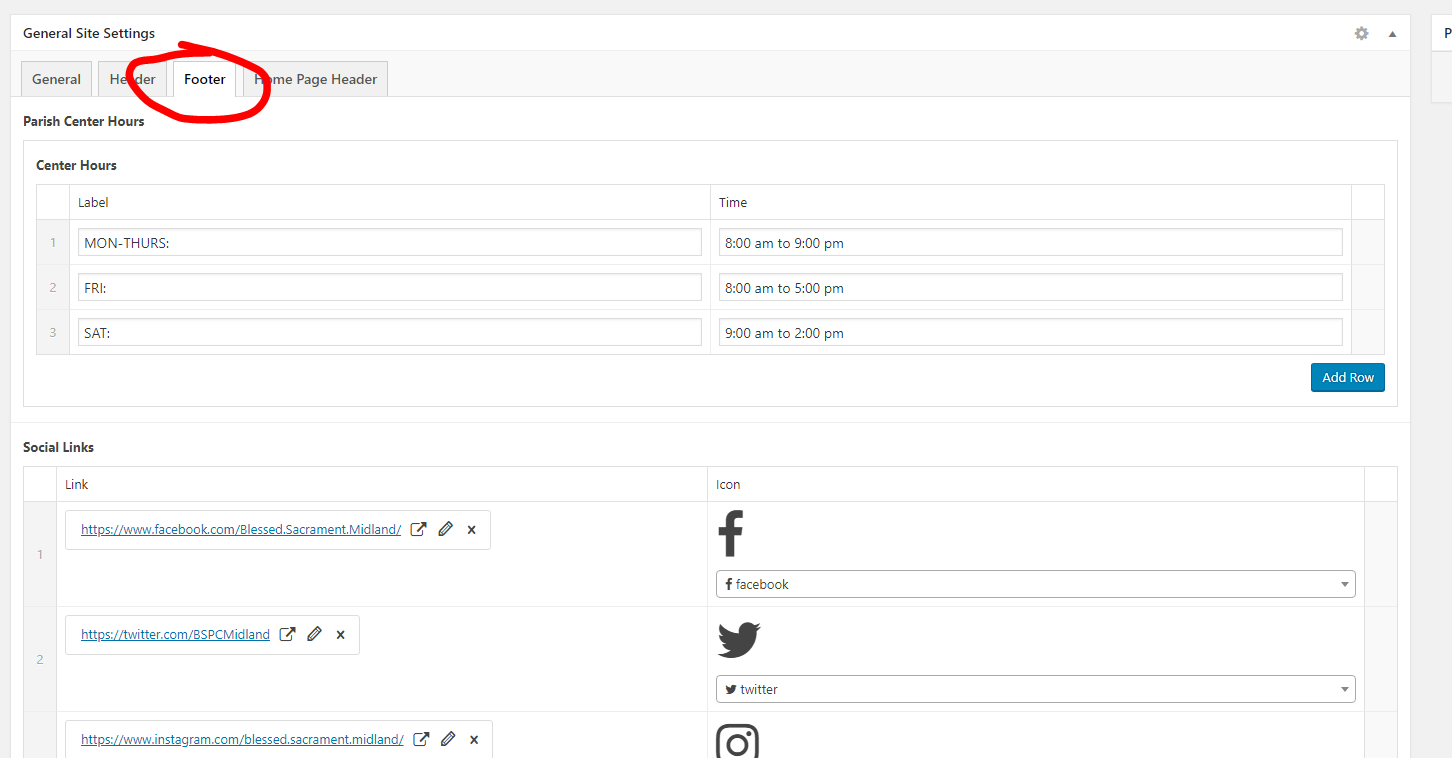Image resolution: width=1452 pixels, height=758 pixels.
Task: Remove the Facebook link with X icon
Action: pyautogui.click(x=472, y=530)
